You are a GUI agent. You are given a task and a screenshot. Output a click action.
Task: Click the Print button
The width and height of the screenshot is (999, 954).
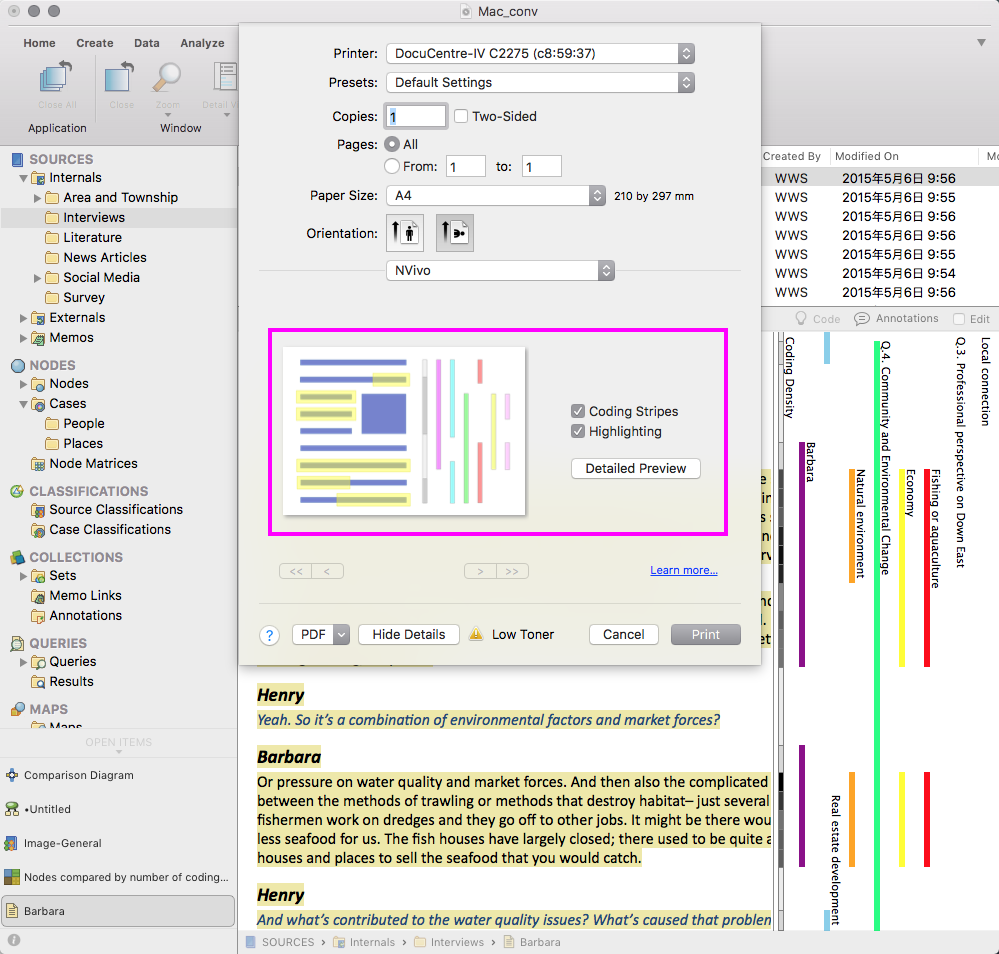(x=705, y=635)
